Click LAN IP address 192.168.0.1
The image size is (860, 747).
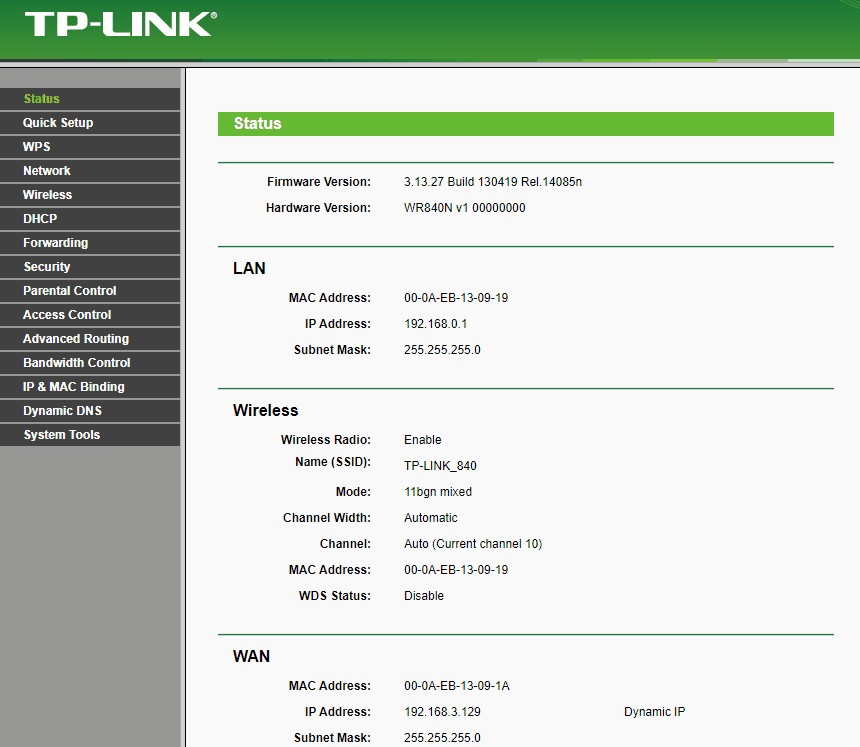435,324
